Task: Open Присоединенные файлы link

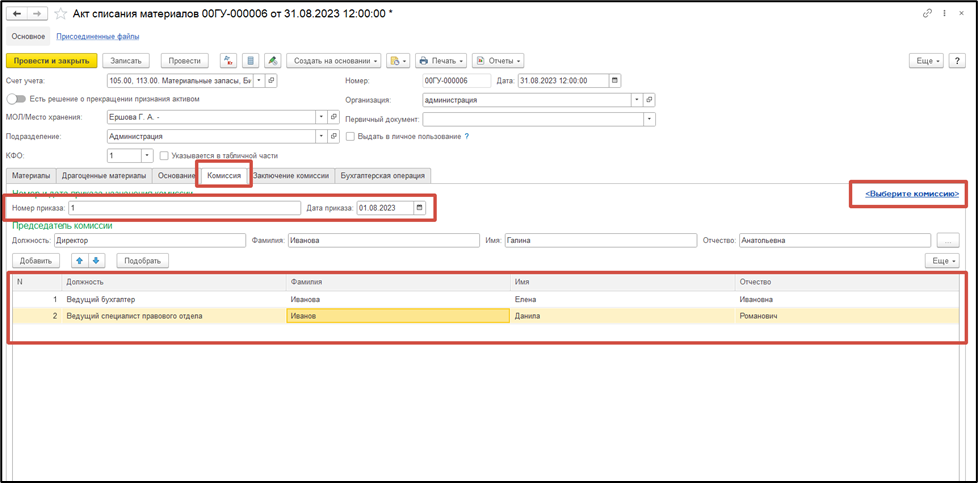Action: click(97, 36)
